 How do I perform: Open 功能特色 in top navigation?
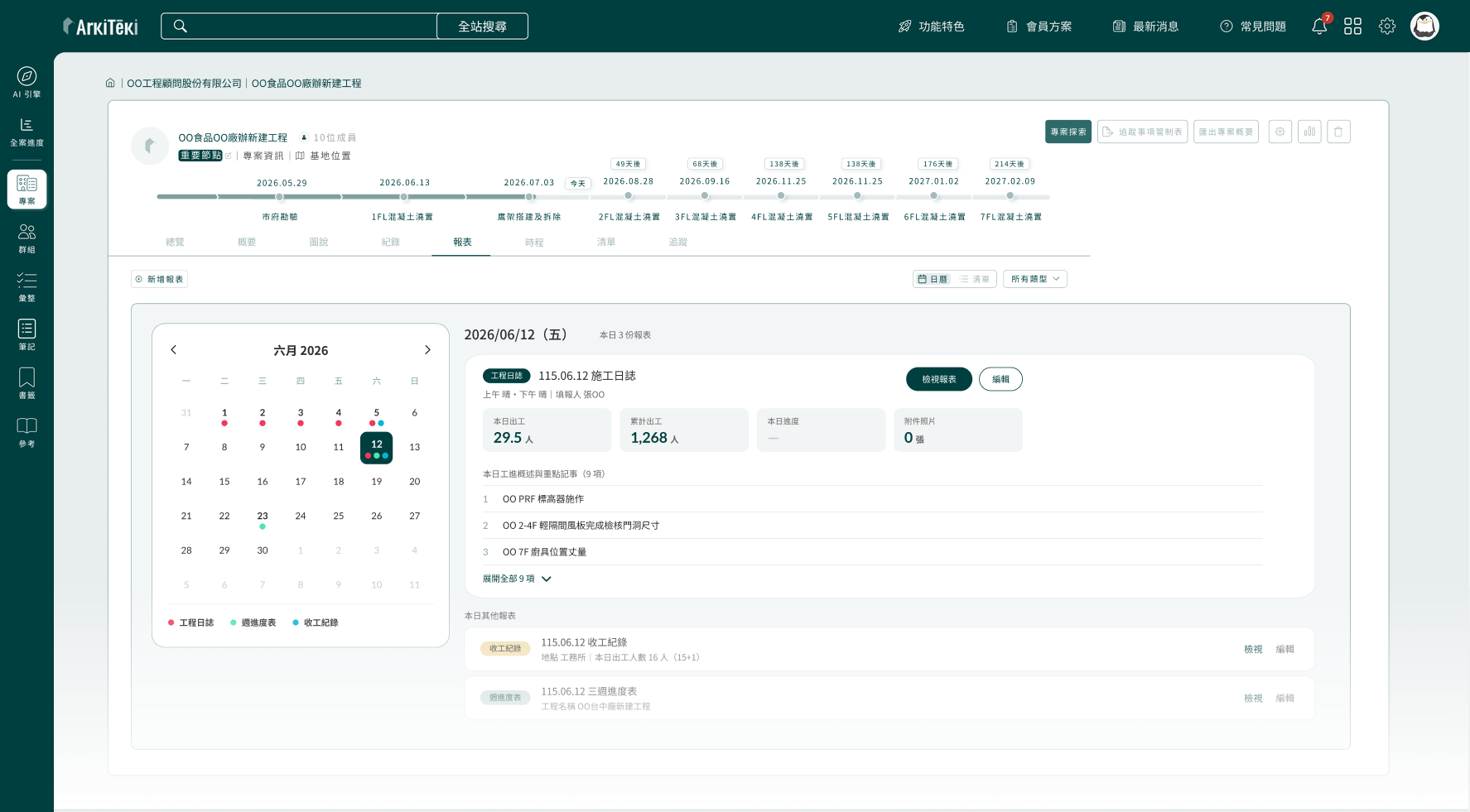932,26
